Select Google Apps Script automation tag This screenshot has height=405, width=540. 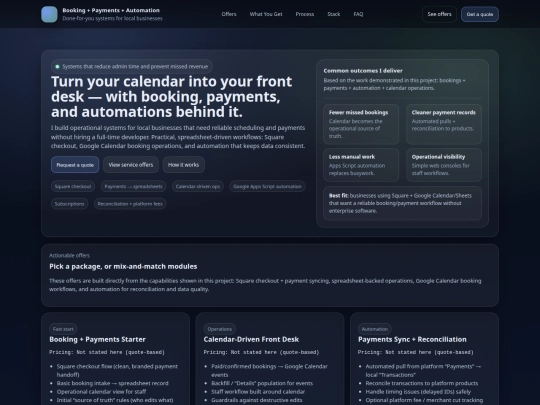pyautogui.click(x=267, y=186)
